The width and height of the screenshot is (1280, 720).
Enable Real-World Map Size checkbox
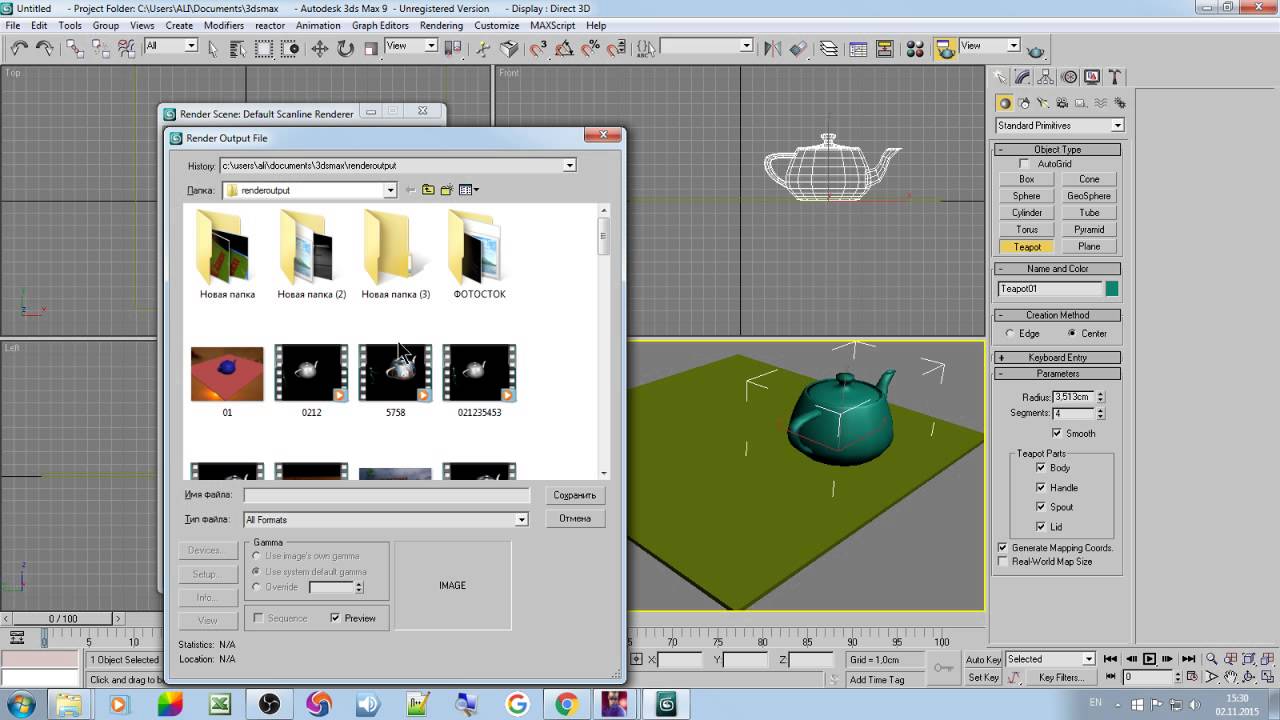click(1003, 562)
